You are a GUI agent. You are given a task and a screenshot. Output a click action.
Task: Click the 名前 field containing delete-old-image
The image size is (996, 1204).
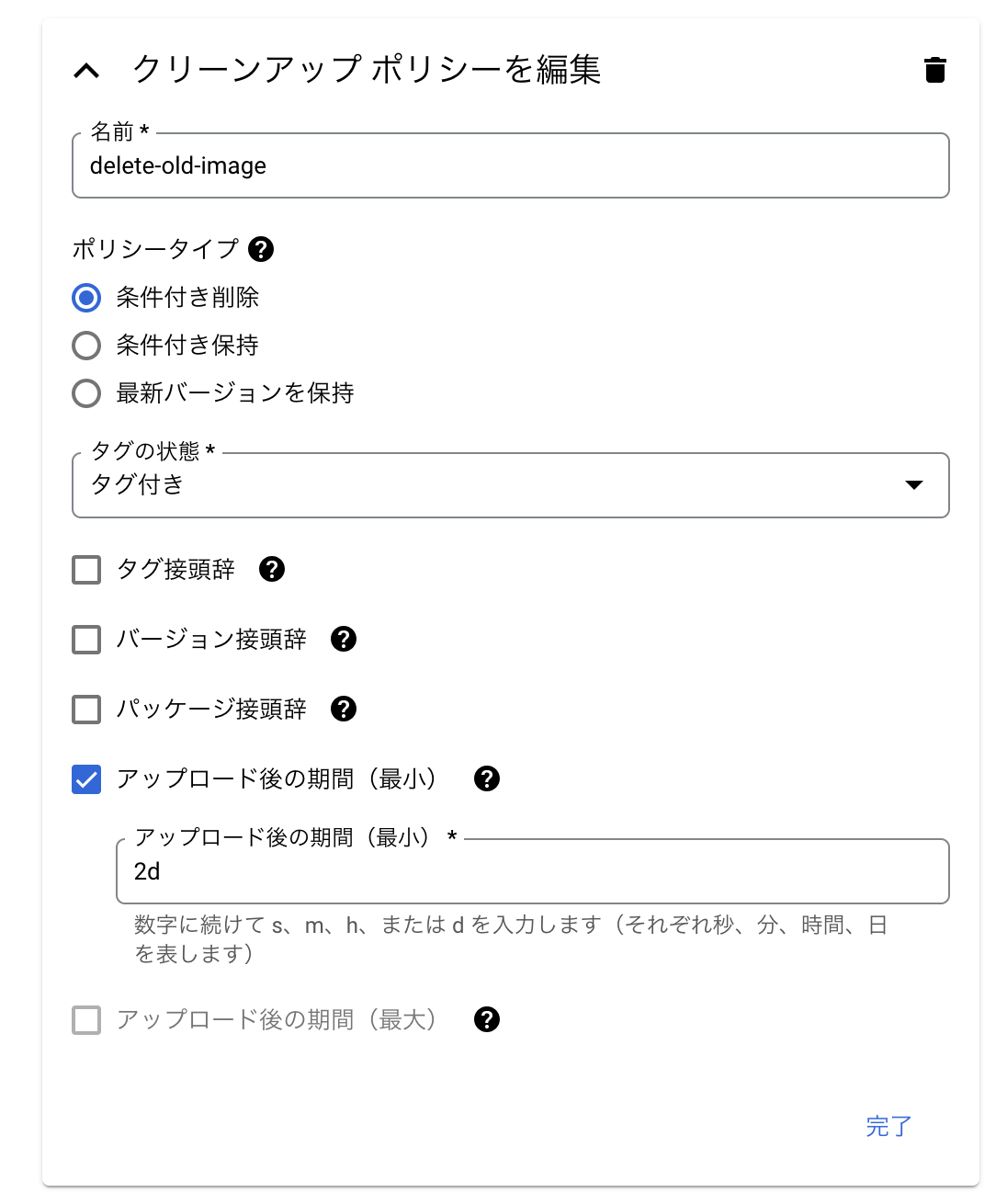[510, 166]
